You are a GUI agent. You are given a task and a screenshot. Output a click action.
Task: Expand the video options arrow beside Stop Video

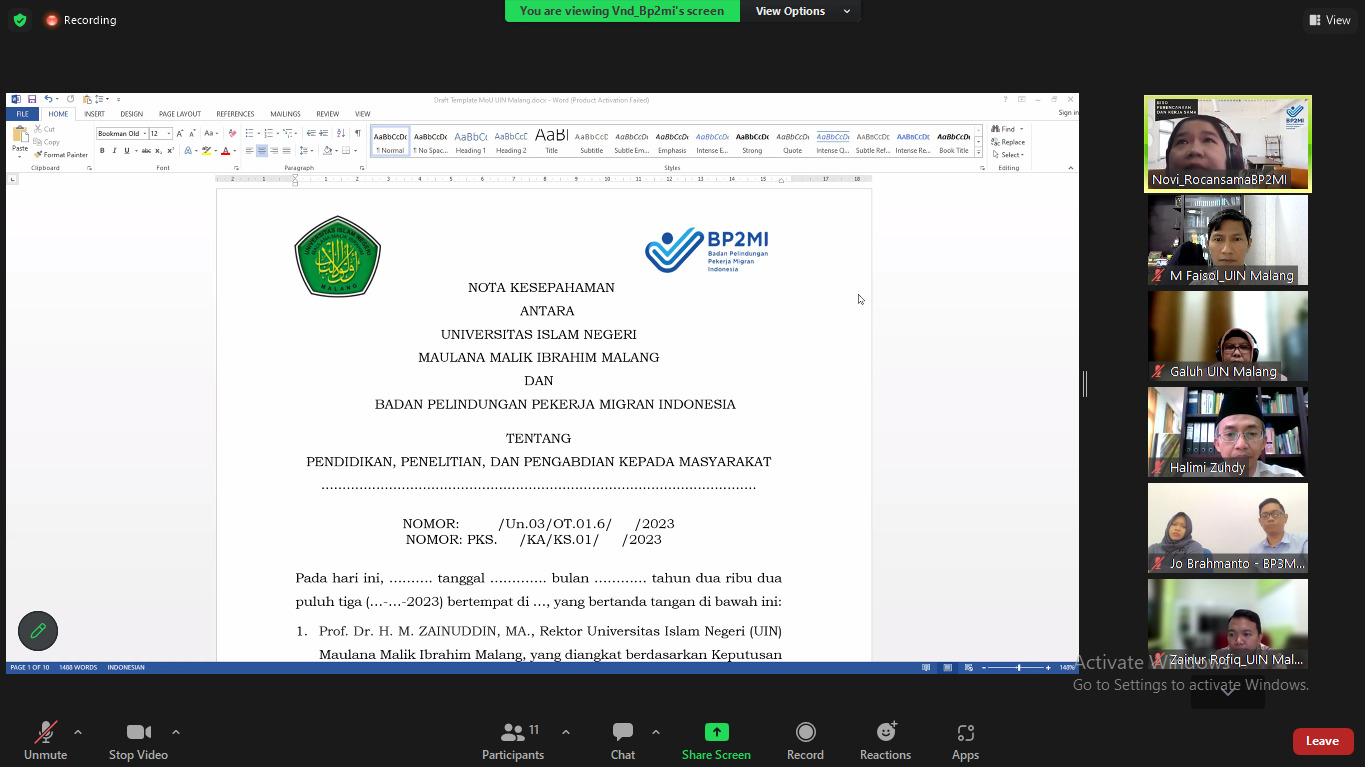[x=176, y=732]
